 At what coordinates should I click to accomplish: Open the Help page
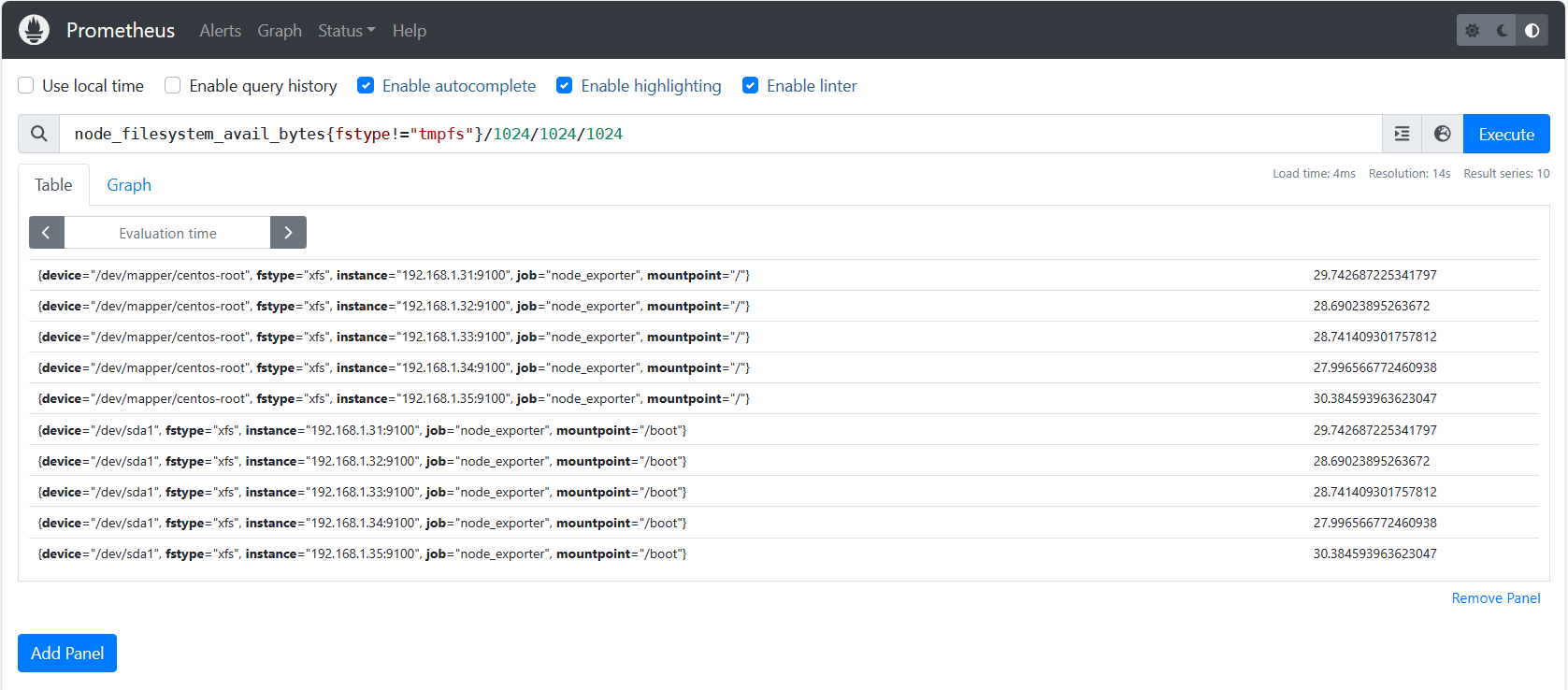point(410,31)
